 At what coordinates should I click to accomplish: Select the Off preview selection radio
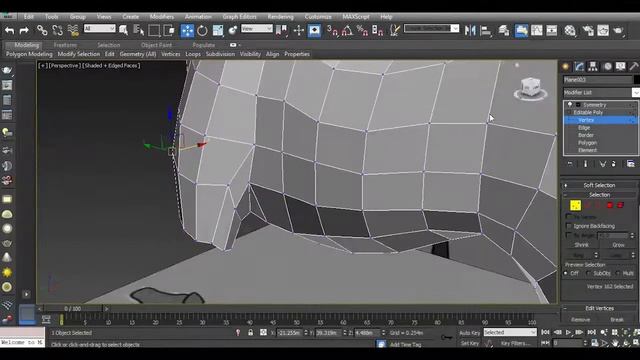click(x=566, y=273)
